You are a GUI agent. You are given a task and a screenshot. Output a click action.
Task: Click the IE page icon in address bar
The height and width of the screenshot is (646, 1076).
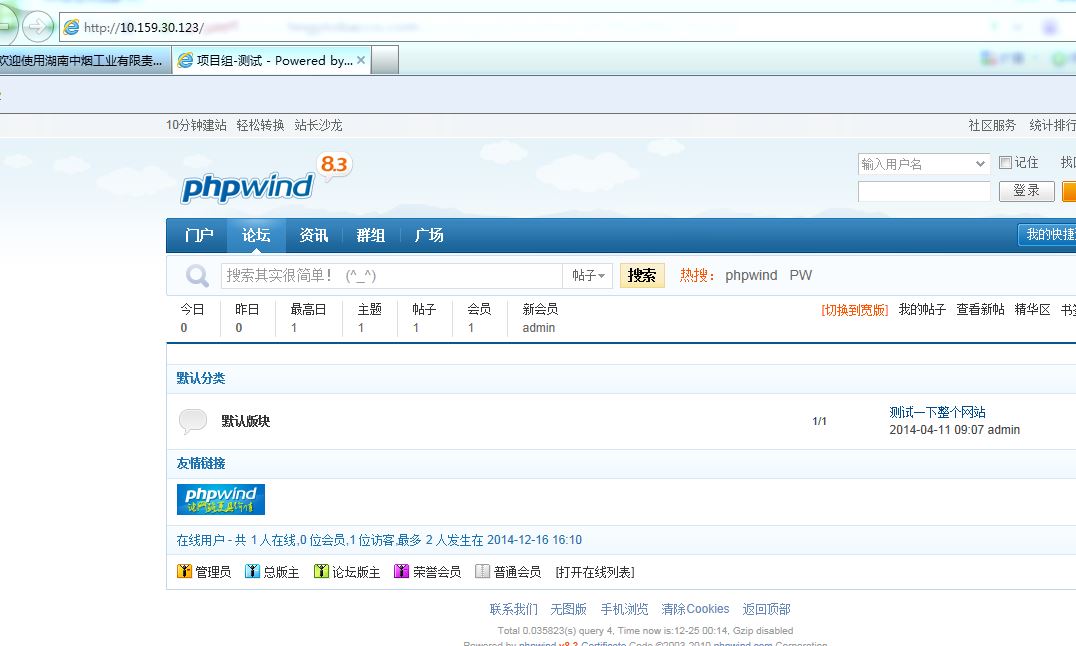(71, 27)
